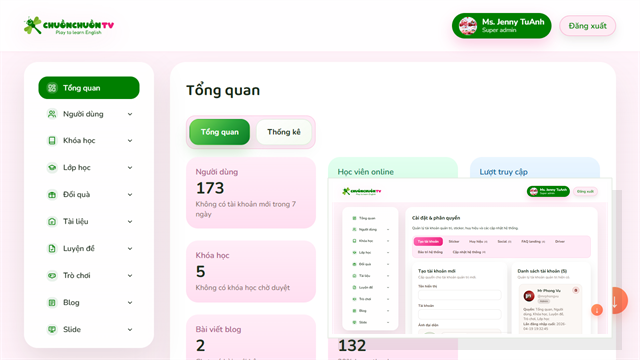Click the Trò chơi game icon
640x360 pixels.
click(52, 276)
